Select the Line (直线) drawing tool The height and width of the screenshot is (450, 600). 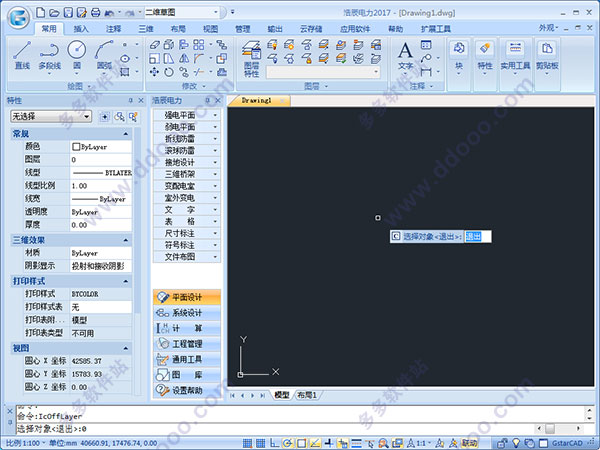(22, 55)
